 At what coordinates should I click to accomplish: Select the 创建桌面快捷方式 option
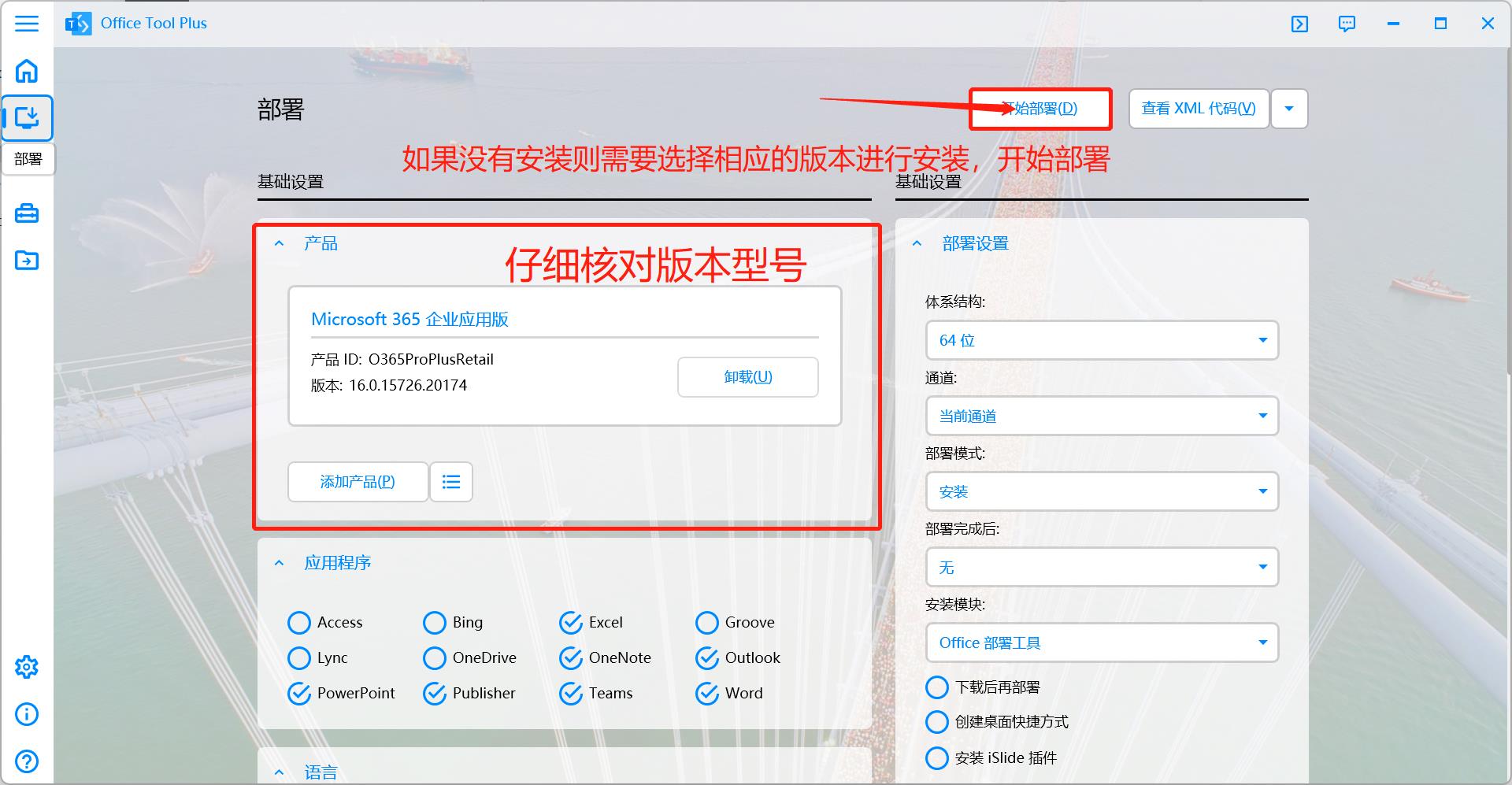(x=937, y=722)
